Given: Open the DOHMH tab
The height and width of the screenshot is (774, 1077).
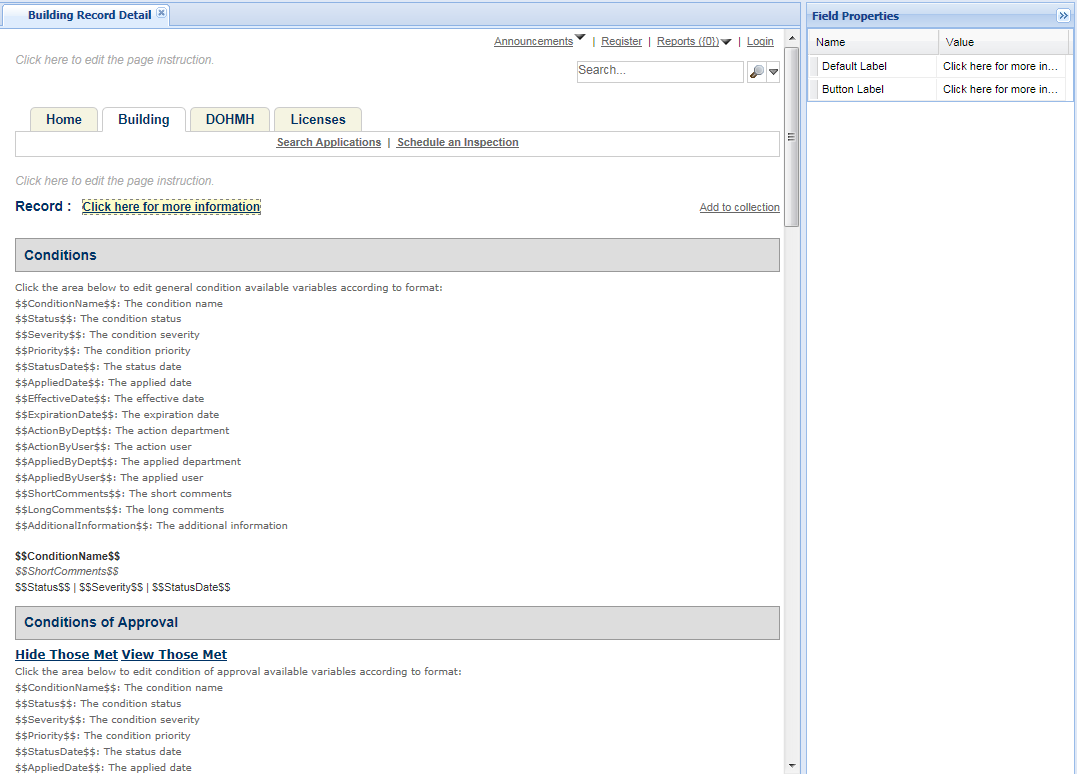Looking at the screenshot, I should click(230, 119).
